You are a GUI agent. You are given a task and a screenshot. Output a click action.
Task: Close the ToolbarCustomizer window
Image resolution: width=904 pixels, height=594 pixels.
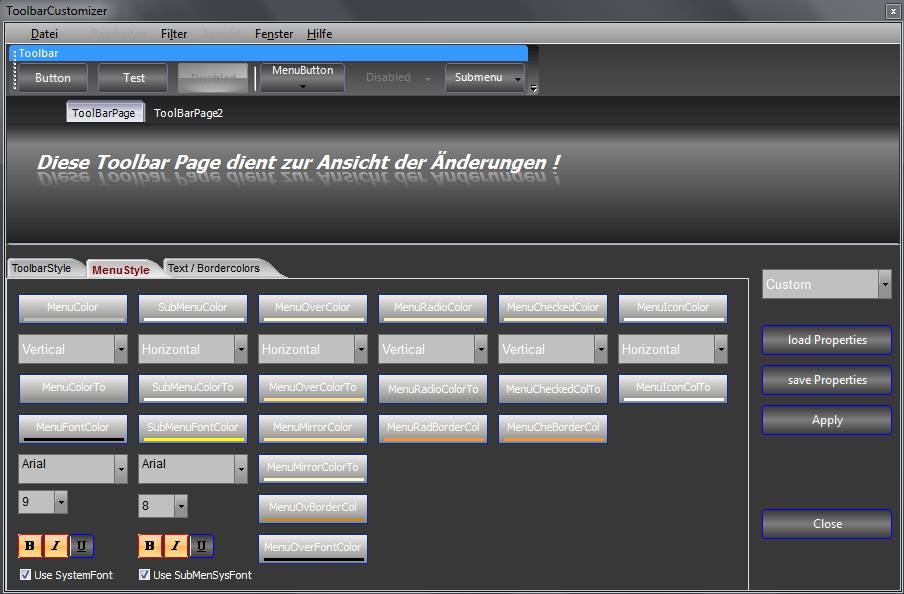(892, 10)
